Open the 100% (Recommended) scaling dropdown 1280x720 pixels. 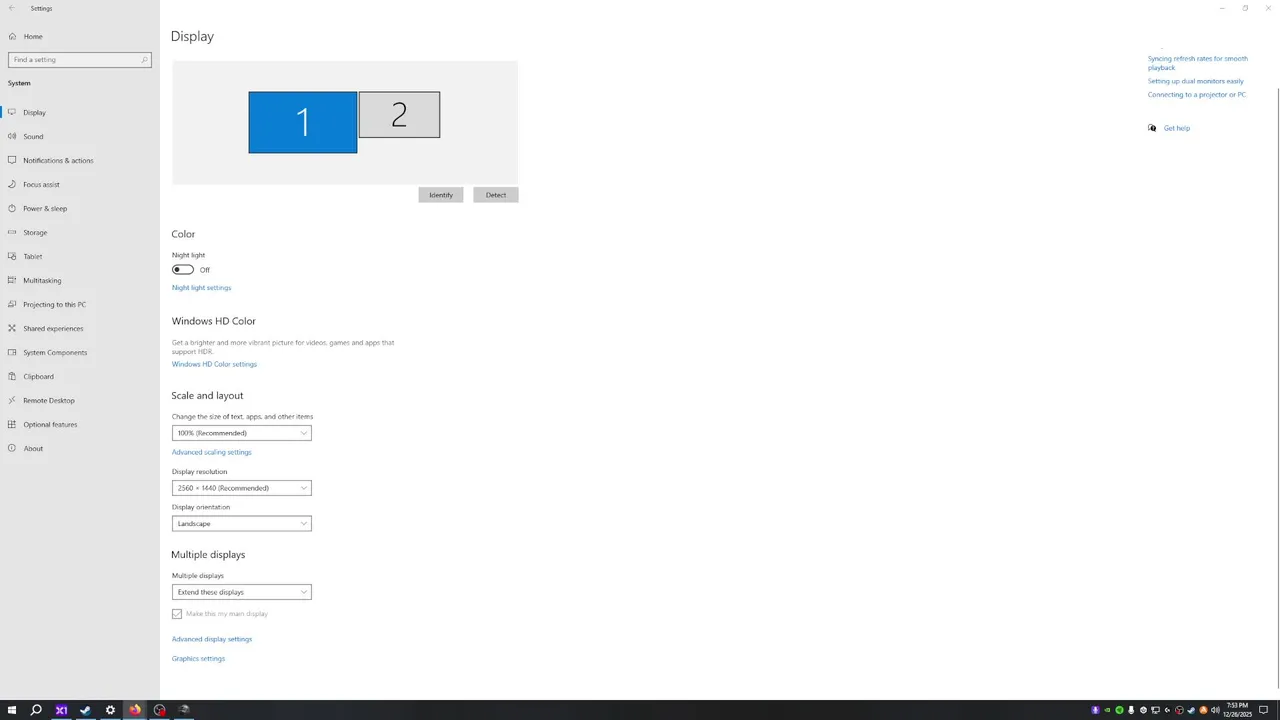[241, 433]
